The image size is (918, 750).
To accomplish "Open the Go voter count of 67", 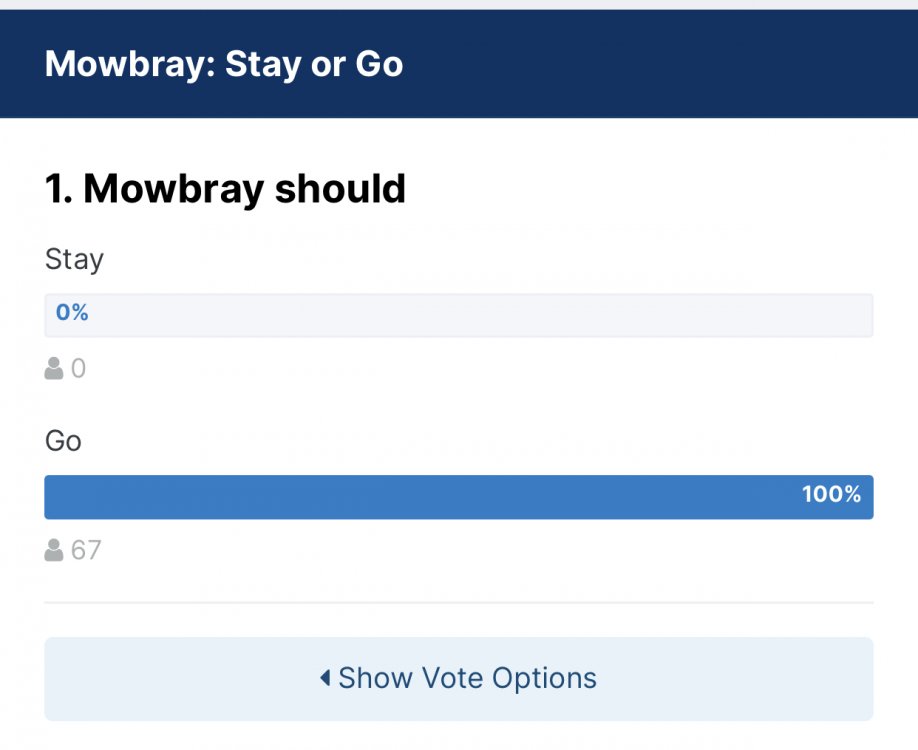I will [86, 550].
